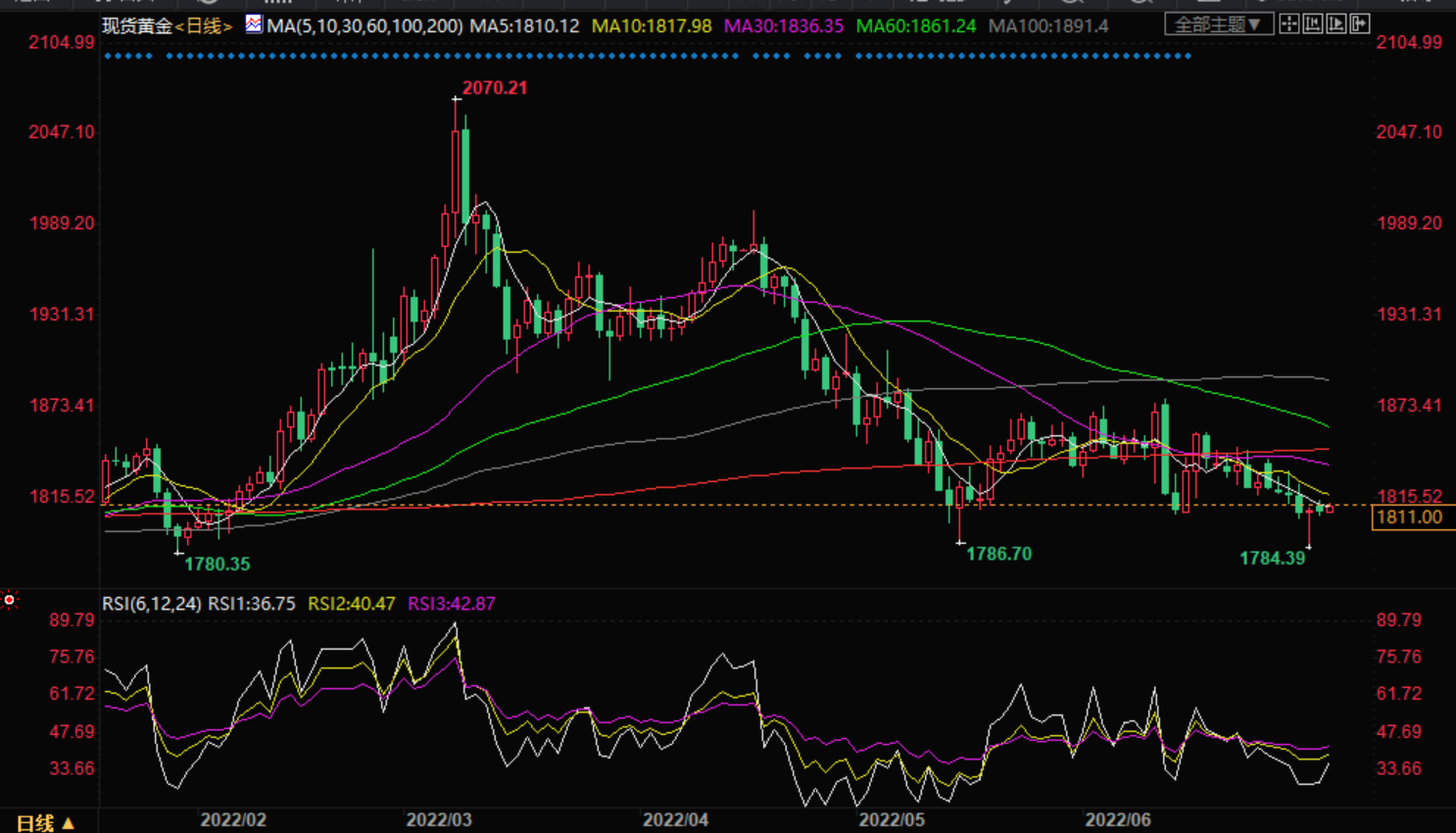Click the purple RSI3:42.87 legend
The image size is (1456, 833).
tap(451, 604)
